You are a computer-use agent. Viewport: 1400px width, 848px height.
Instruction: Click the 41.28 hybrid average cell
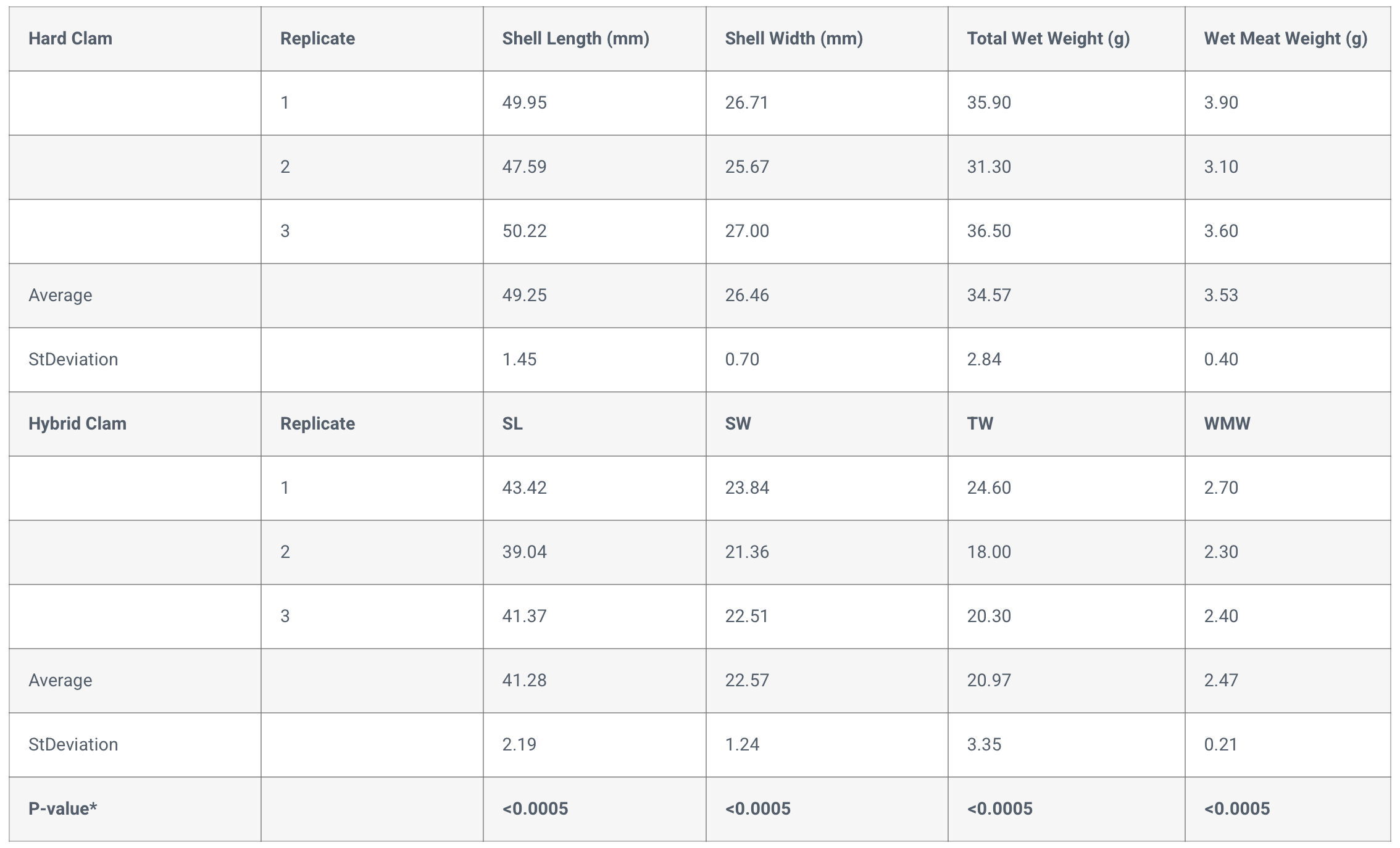click(524, 680)
